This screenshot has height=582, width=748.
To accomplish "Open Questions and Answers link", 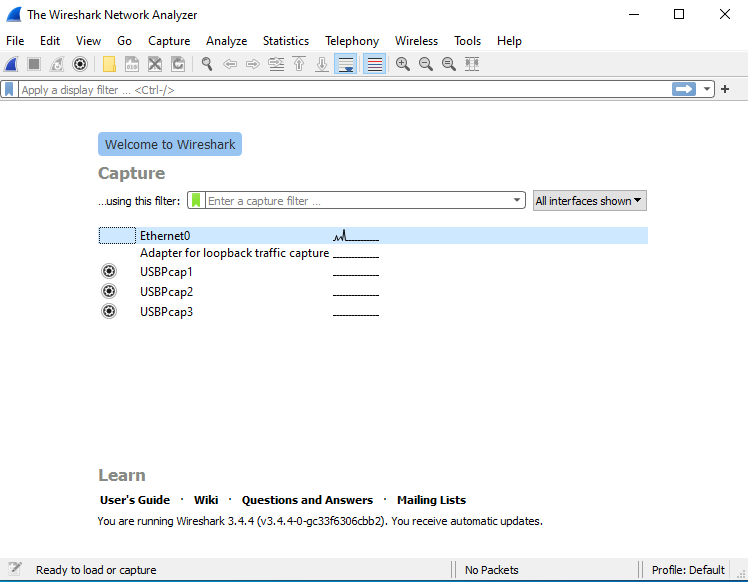I will click(x=307, y=500).
